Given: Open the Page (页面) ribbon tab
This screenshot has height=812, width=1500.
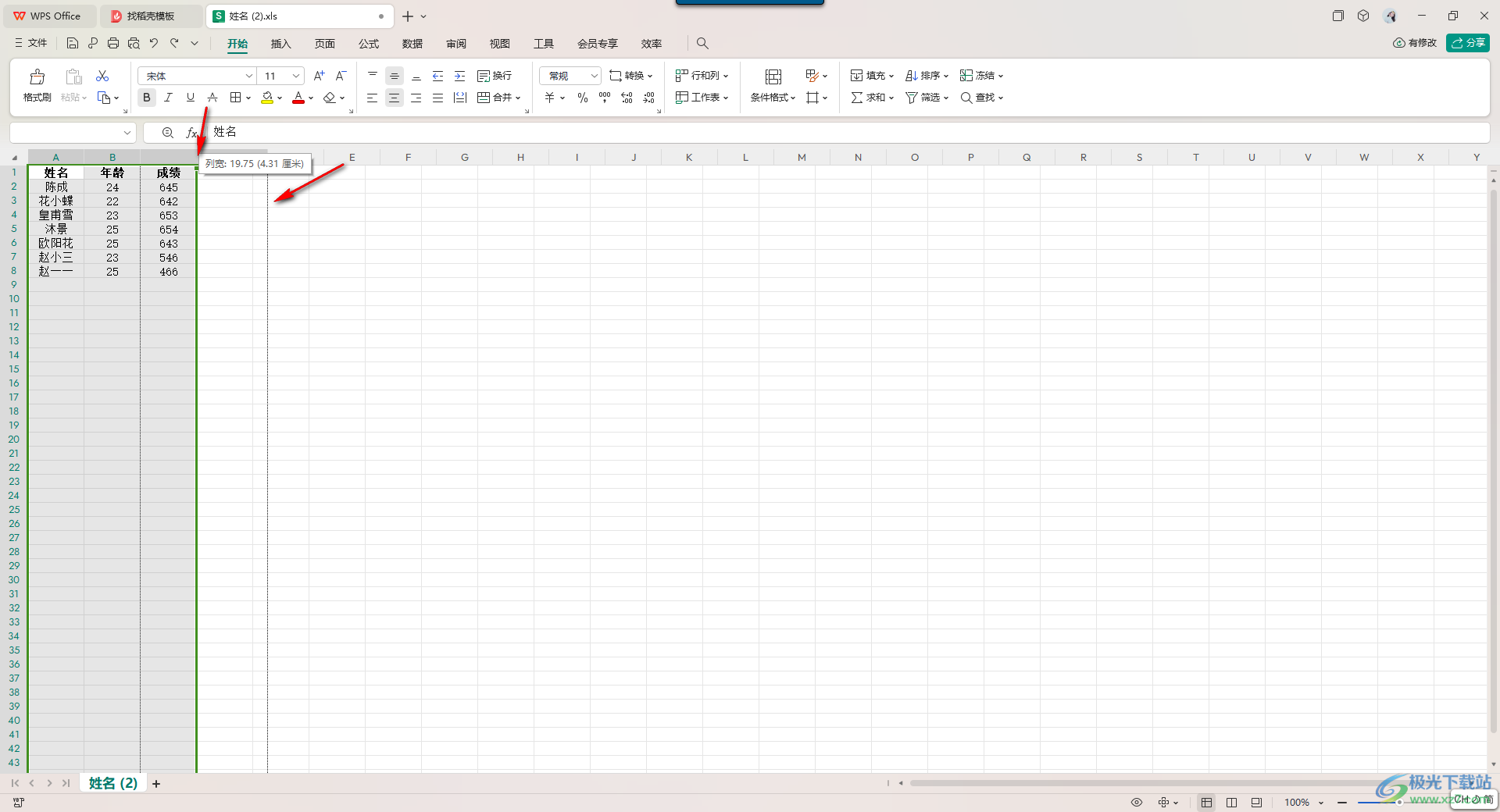Looking at the screenshot, I should (324, 44).
